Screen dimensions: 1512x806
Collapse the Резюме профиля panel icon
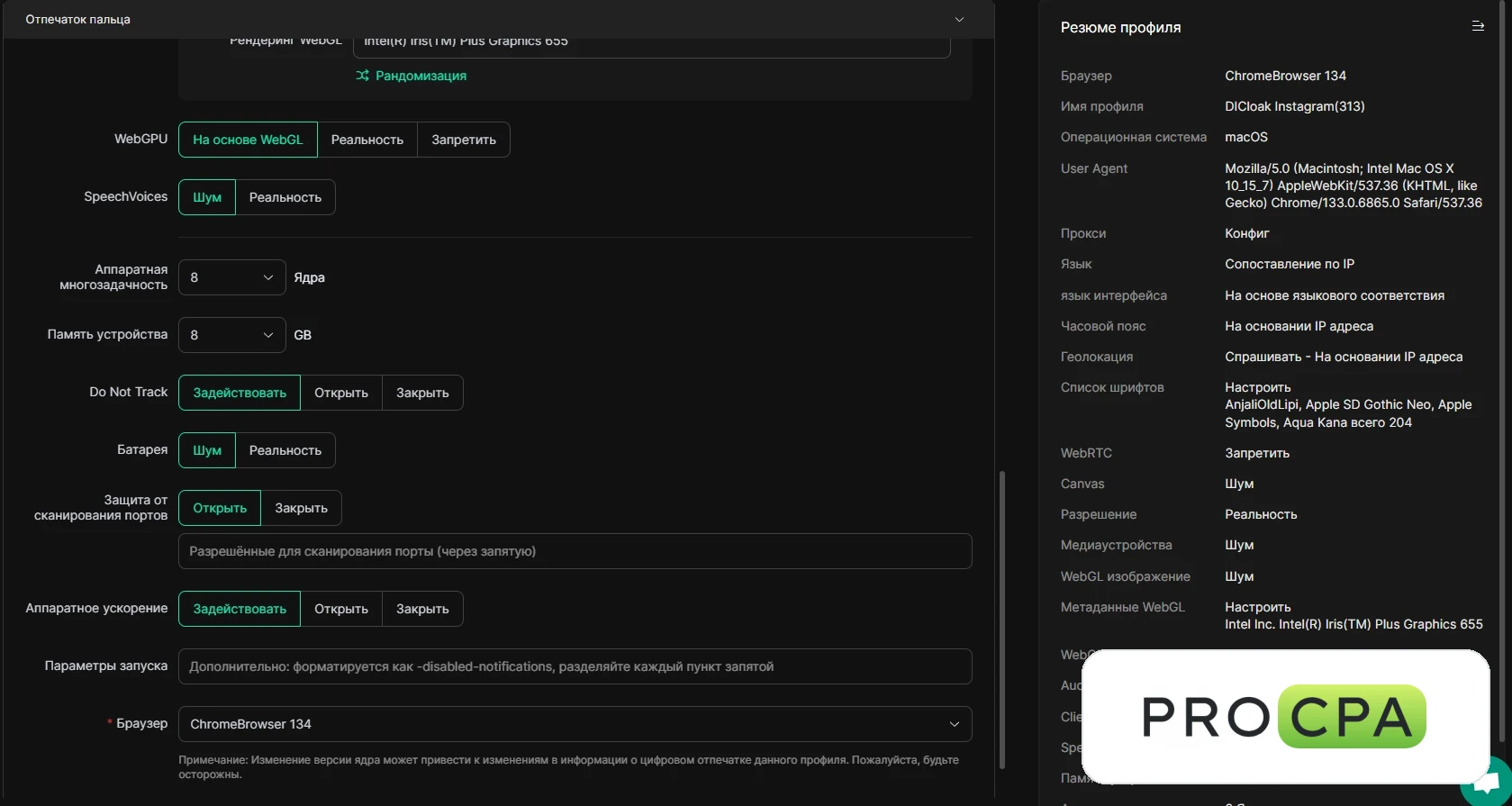1478,26
